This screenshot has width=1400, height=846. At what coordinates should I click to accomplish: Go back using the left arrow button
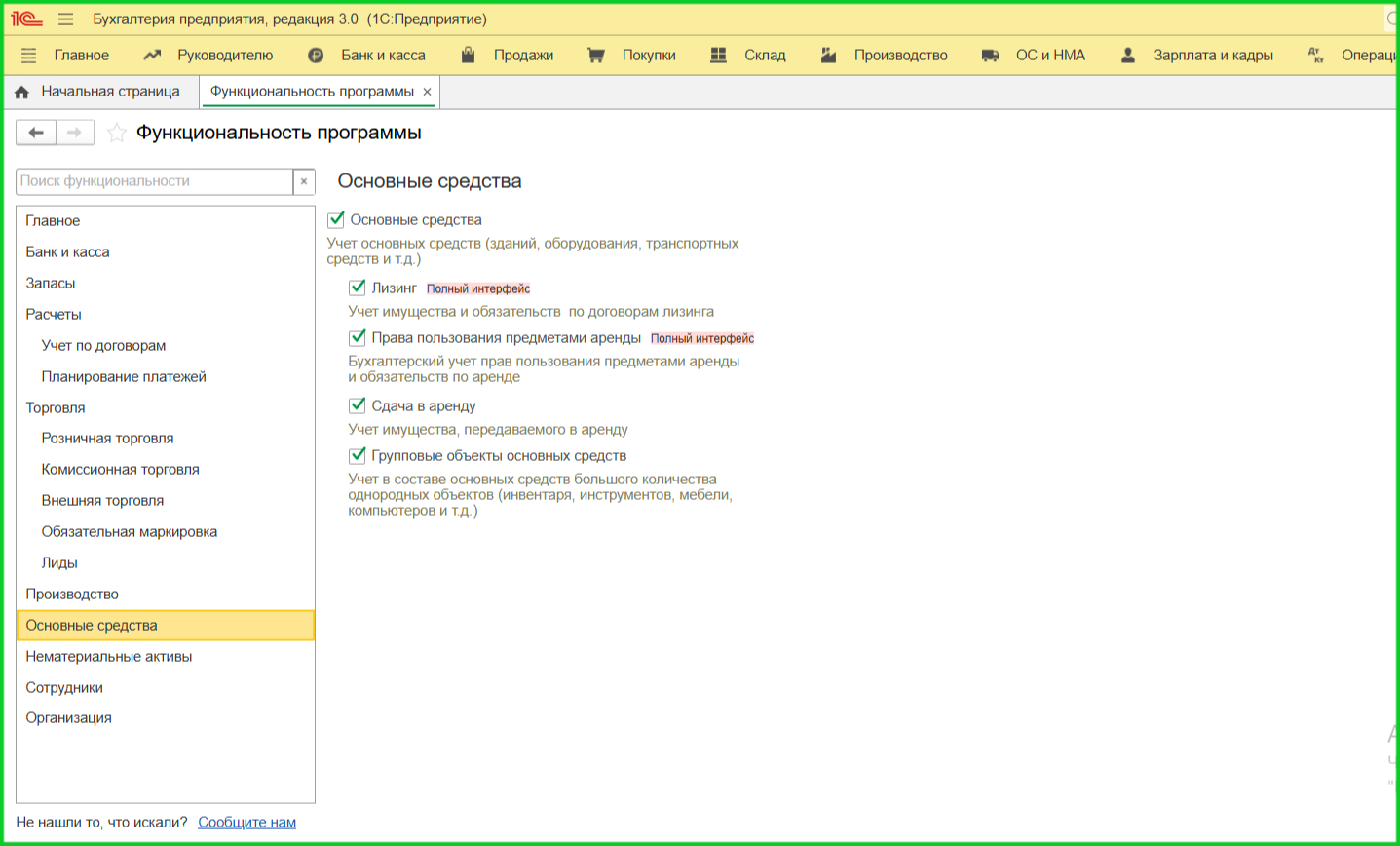click(36, 133)
